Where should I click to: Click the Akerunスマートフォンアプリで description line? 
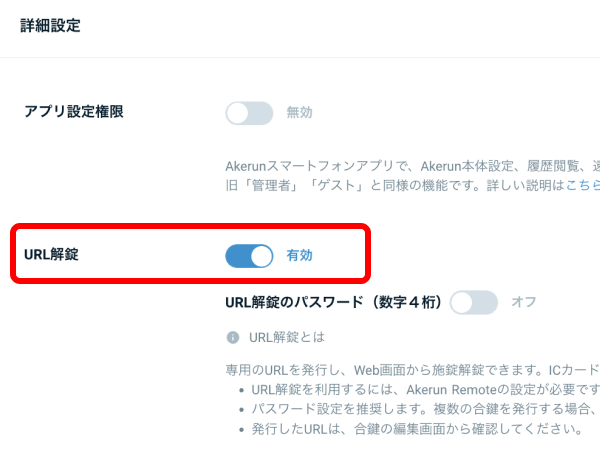(412, 166)
